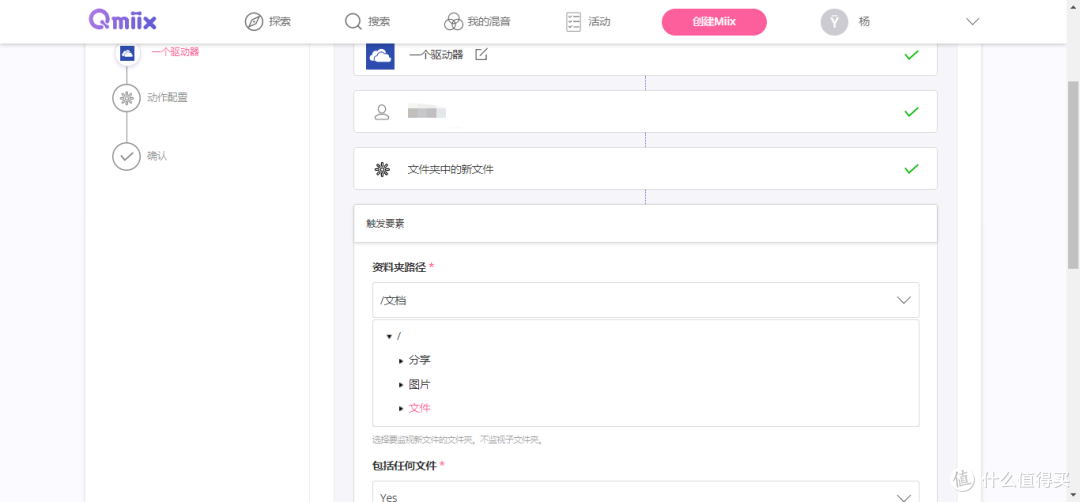Click 创建Miix button
The height and width of the screenshot is (502, 1080).
[x=714, y=22]
